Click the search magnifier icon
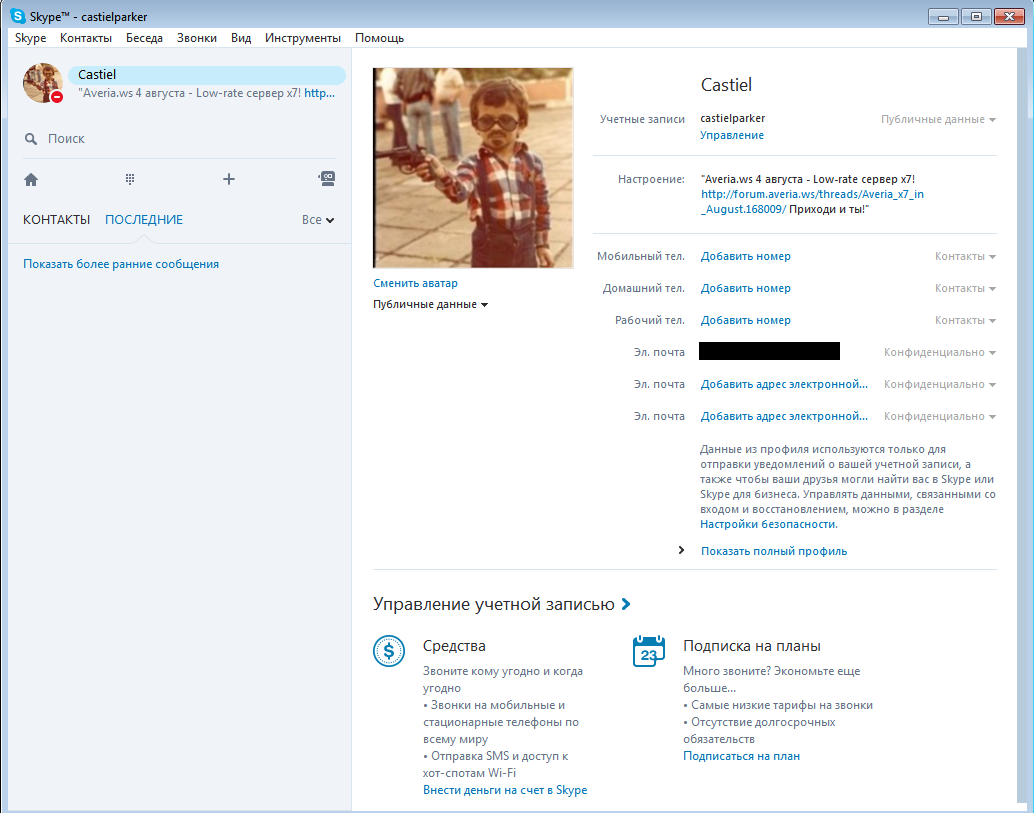Viewport: 1034px width, 813px height. coord(31,139)
